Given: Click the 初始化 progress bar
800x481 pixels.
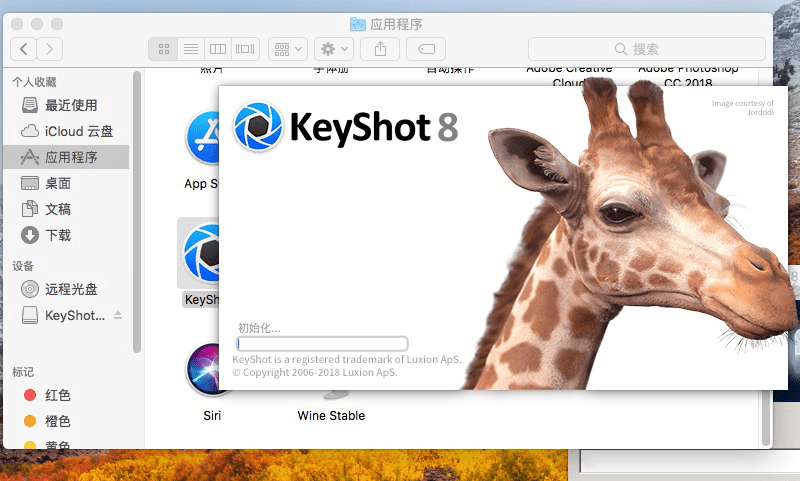Looking at the screenshot, I should pyautogui.click(x=322, y=343).
